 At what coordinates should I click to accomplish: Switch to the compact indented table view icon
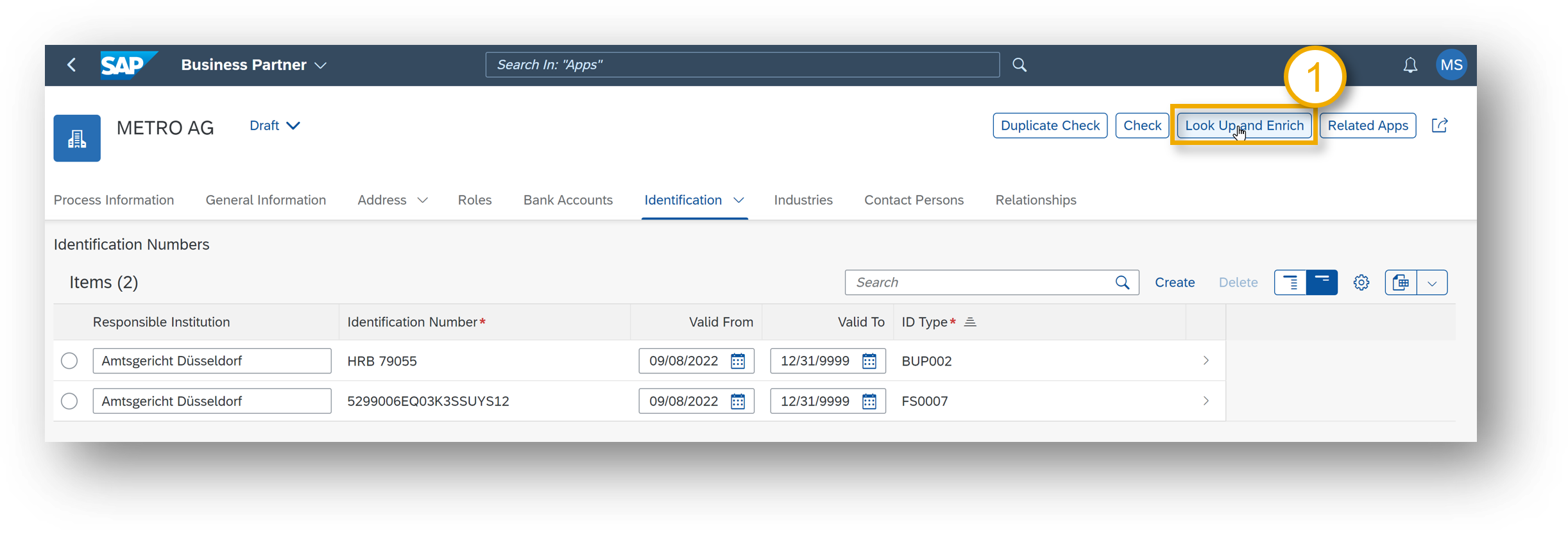point(1290,282)
